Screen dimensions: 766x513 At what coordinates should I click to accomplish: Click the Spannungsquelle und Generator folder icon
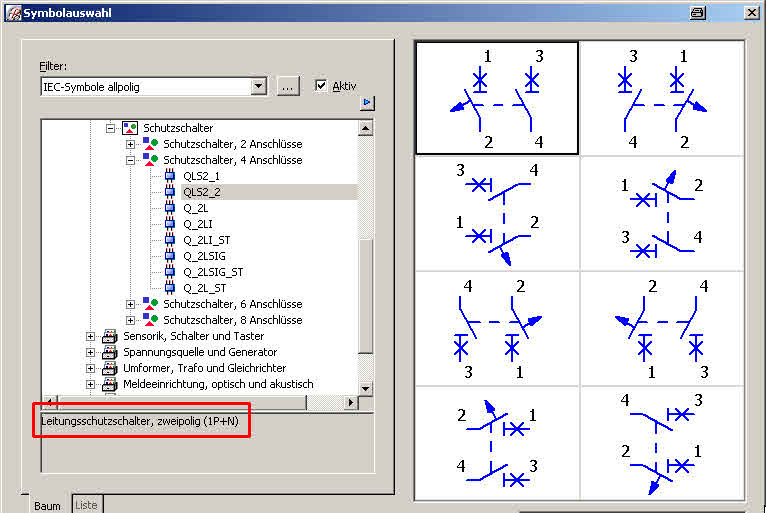(x=110, y=352)
